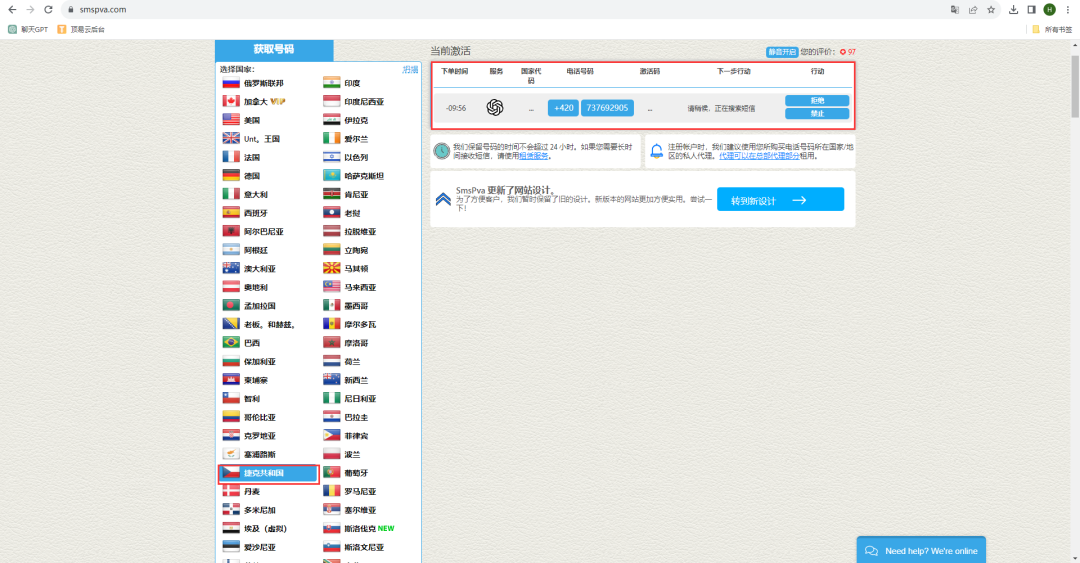Open the Need help? We're online chat
Image resolution: width=1080 pixels, height=563 pixels.
click(921, 550)
